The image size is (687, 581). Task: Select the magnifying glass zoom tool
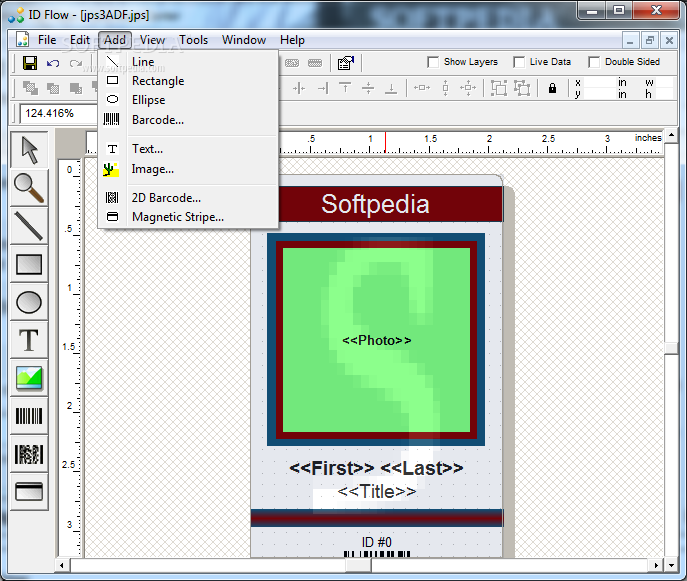click(x=29, y=188)
